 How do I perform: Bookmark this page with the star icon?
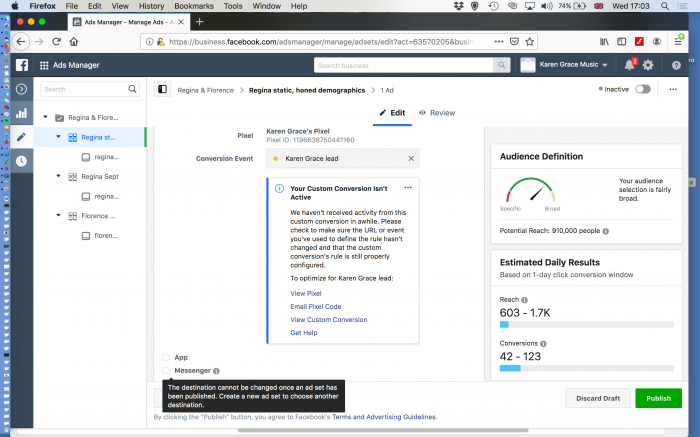click(529, 42)
